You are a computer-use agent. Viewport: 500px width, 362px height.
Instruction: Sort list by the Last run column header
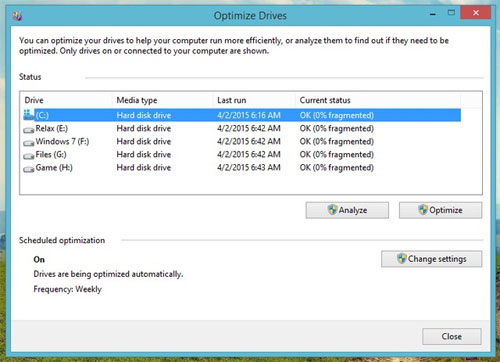(x=232, y=100)
